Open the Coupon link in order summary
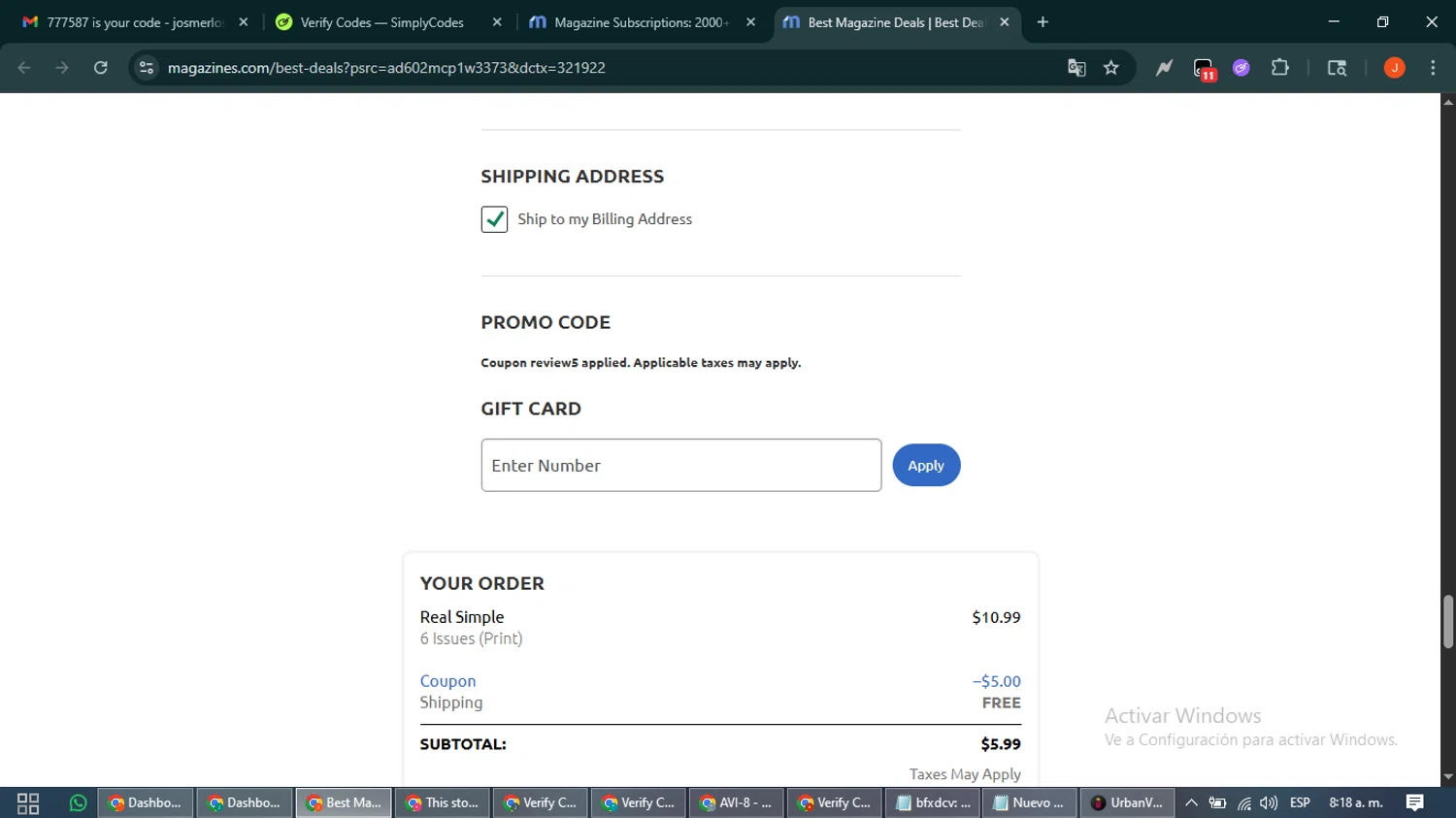The width and height of the screenshot is (1456, 818). pyautogui.click(x=447, y=681)
